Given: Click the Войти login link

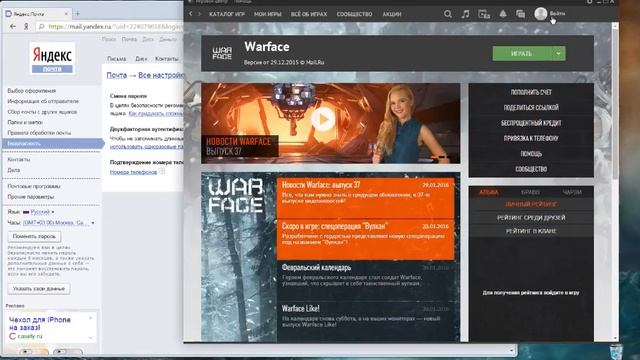Looking at the screenshot, I should tap(557, 13).
